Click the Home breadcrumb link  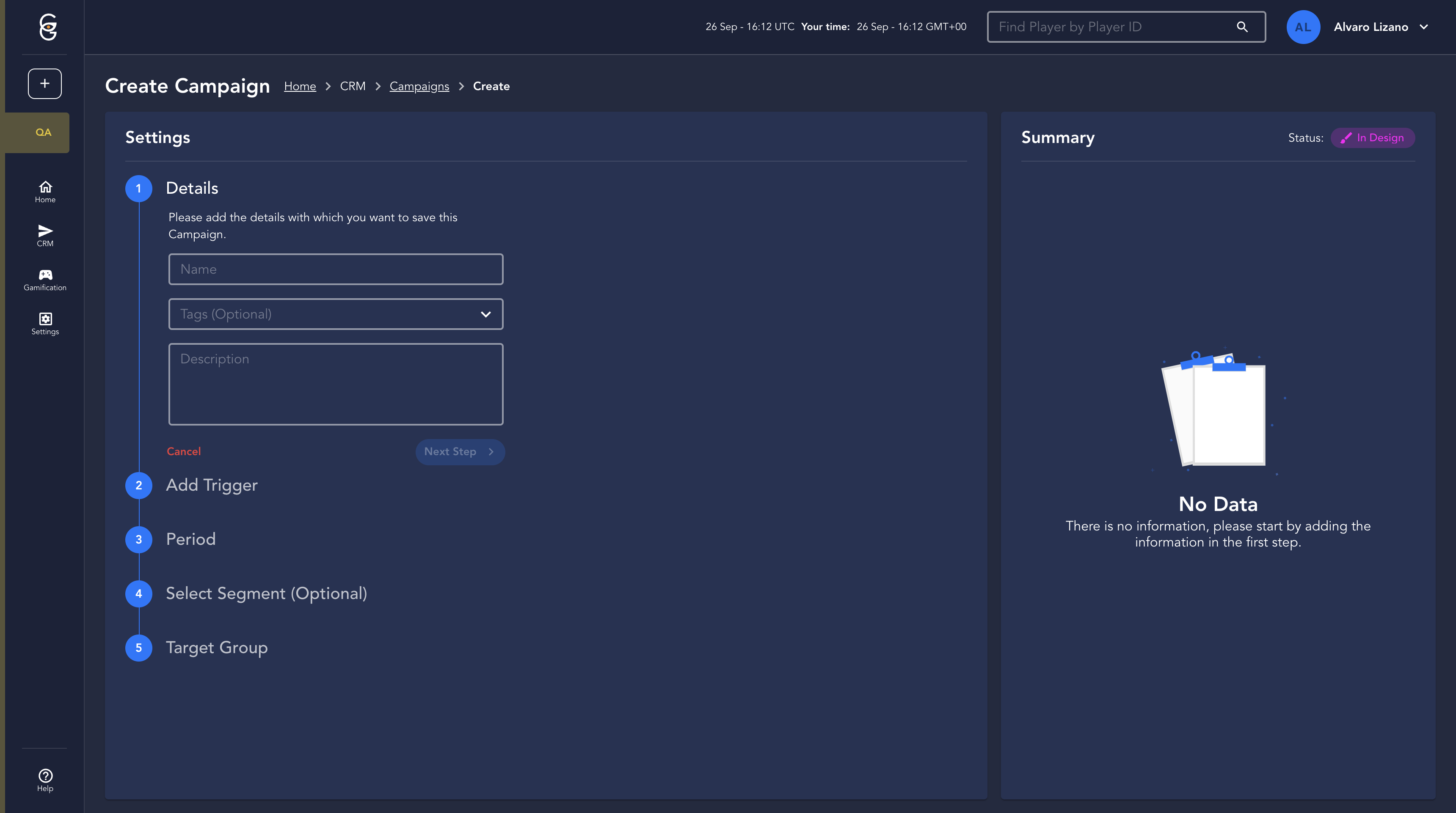(x=300, y=86)
